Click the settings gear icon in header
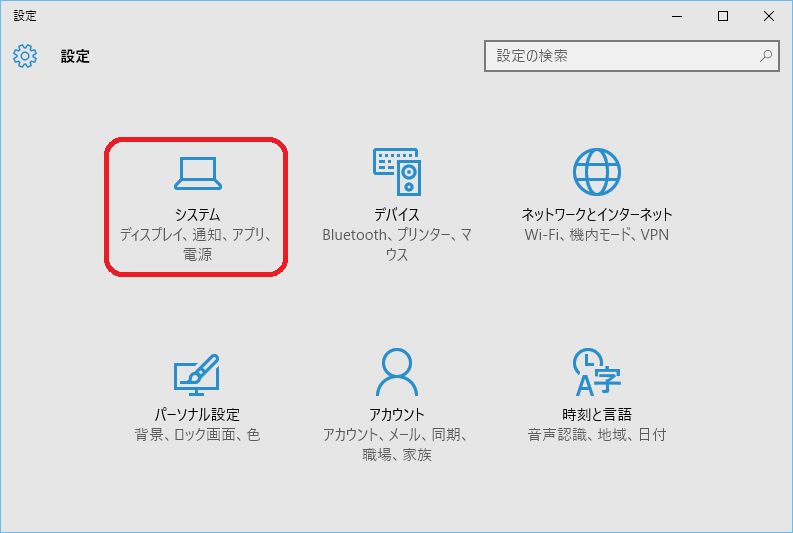The height and width of the screenshot is (533, 793). [x=25, y=56]
